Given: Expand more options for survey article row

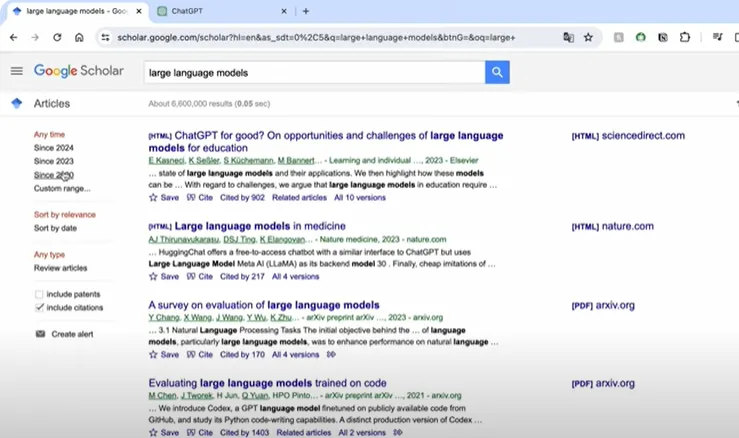Looking at the screenshot, I should click(331, 355).
